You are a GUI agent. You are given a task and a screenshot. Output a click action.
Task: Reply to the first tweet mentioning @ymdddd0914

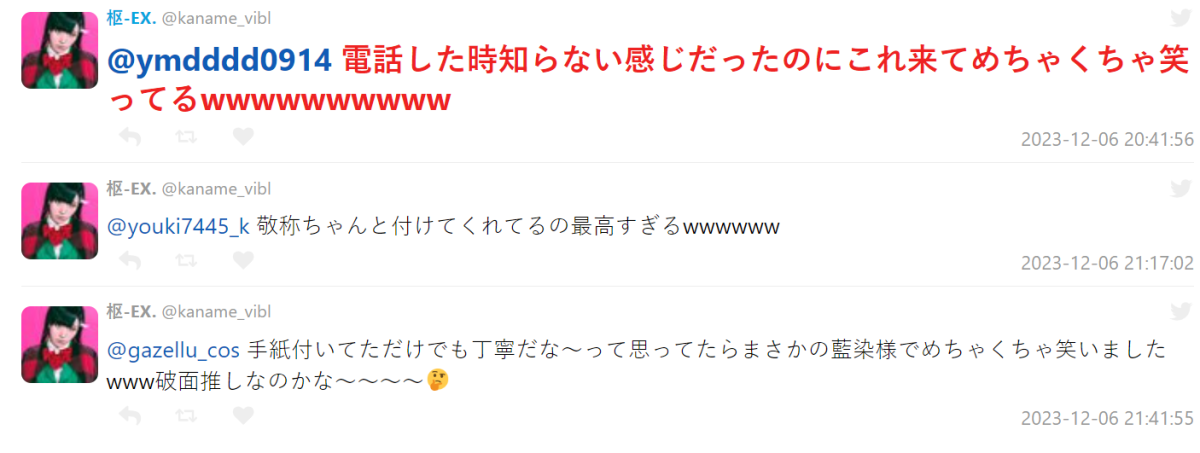click(x=129, y=136)
